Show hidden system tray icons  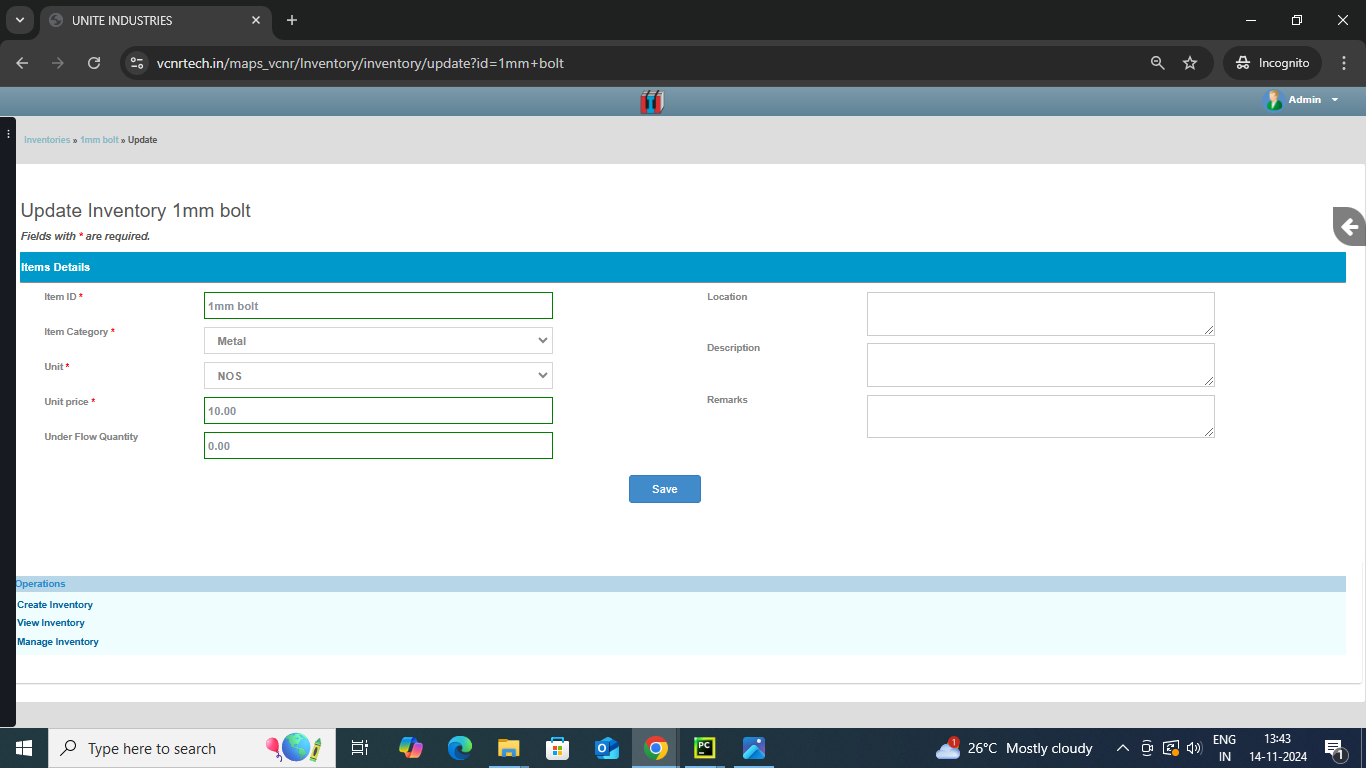click(x=1123, y=748)
